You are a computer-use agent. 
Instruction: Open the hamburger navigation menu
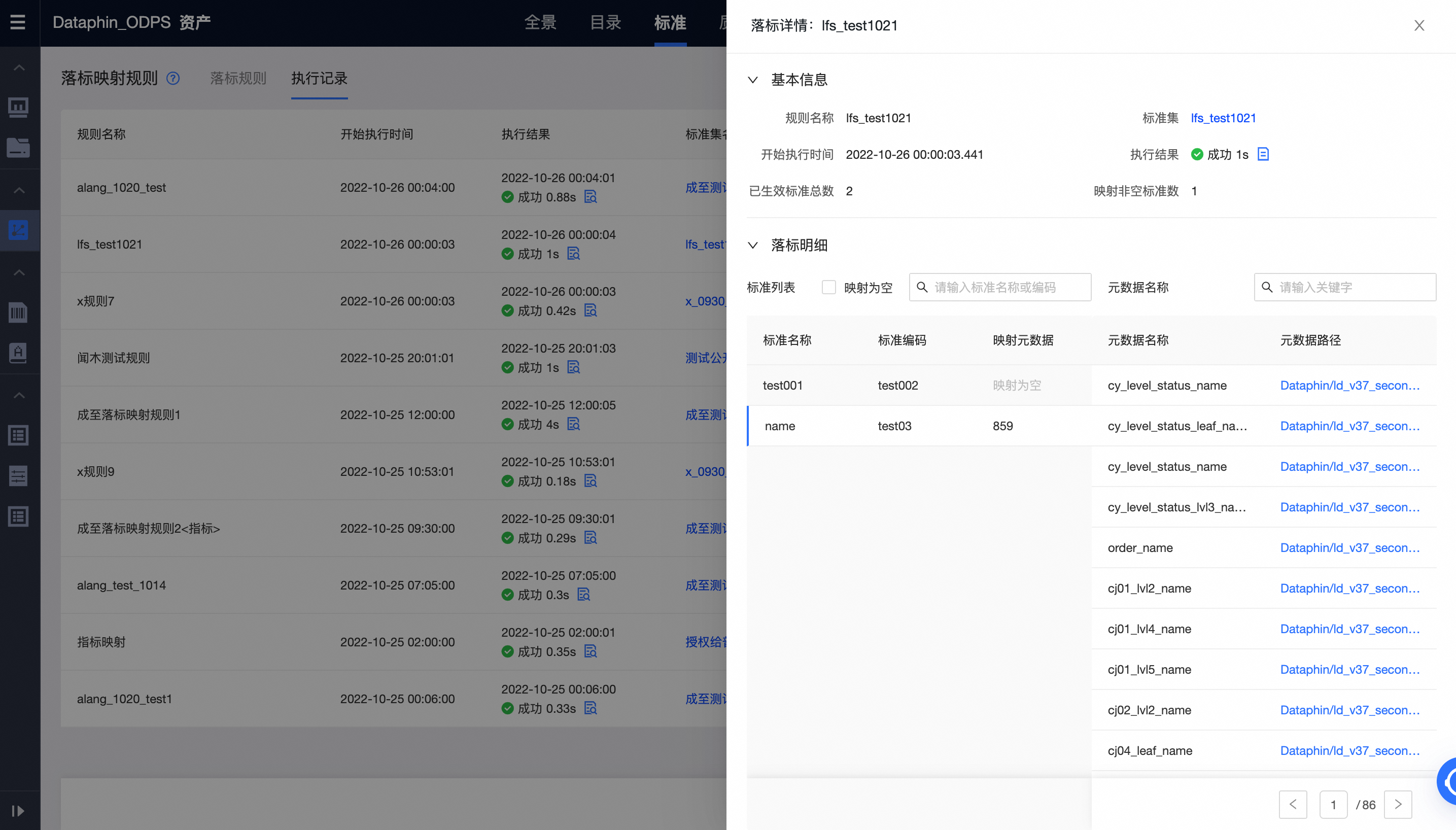pyautogui.click(x=18, y=22)
